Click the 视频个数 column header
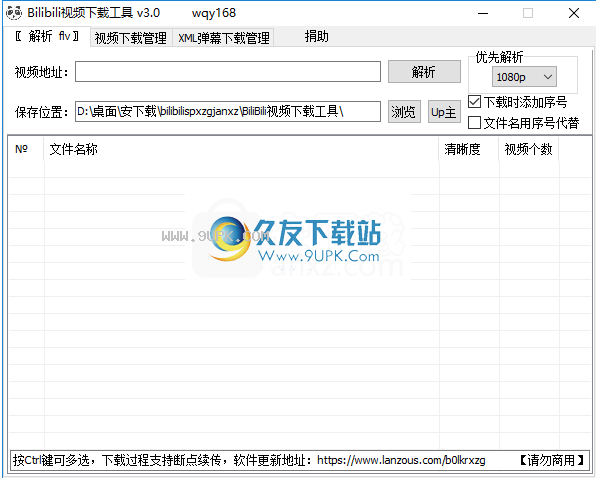 tap(529, 149)
